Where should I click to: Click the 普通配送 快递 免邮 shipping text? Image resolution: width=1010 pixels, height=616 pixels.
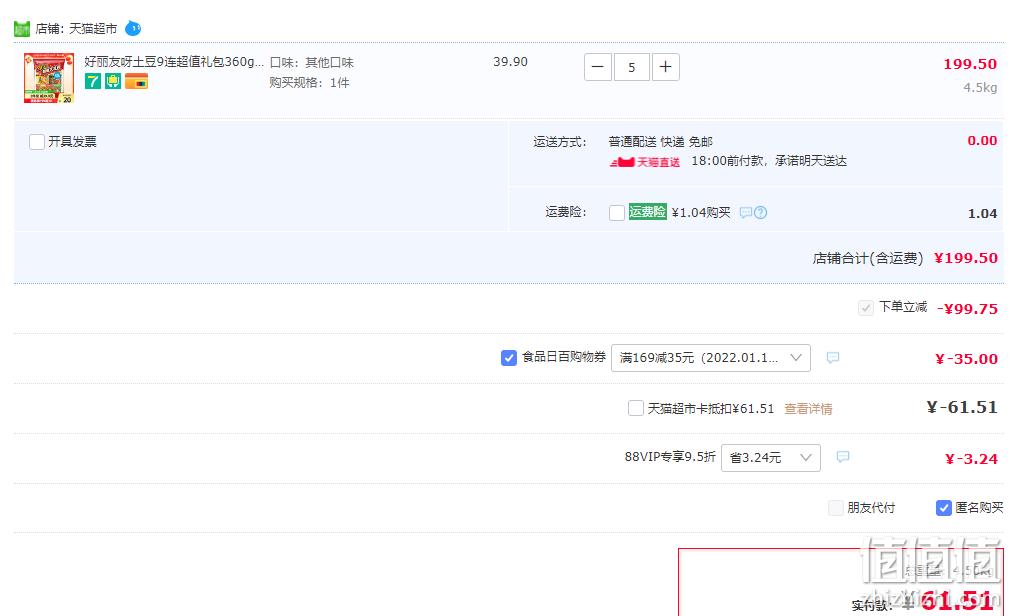click(661, 142)
